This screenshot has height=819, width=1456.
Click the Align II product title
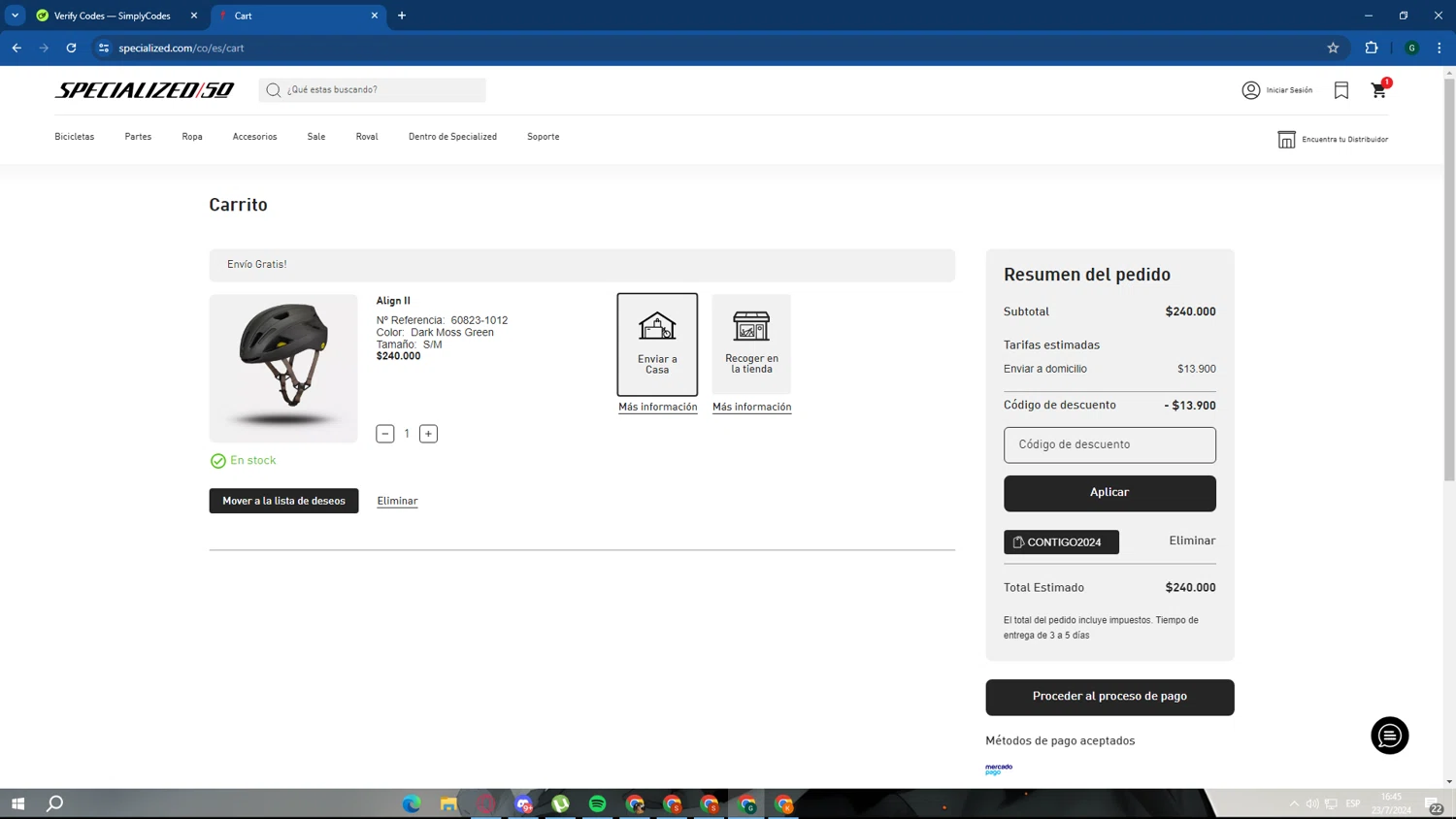(393, 301)
